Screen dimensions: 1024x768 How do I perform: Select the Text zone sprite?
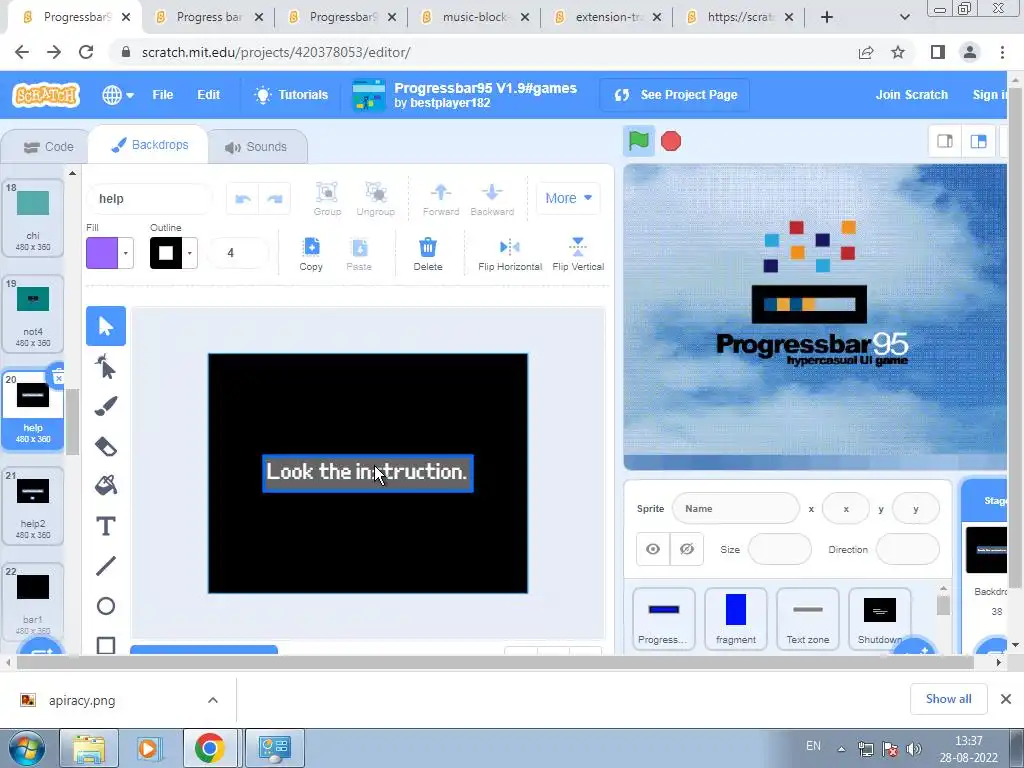807,618
